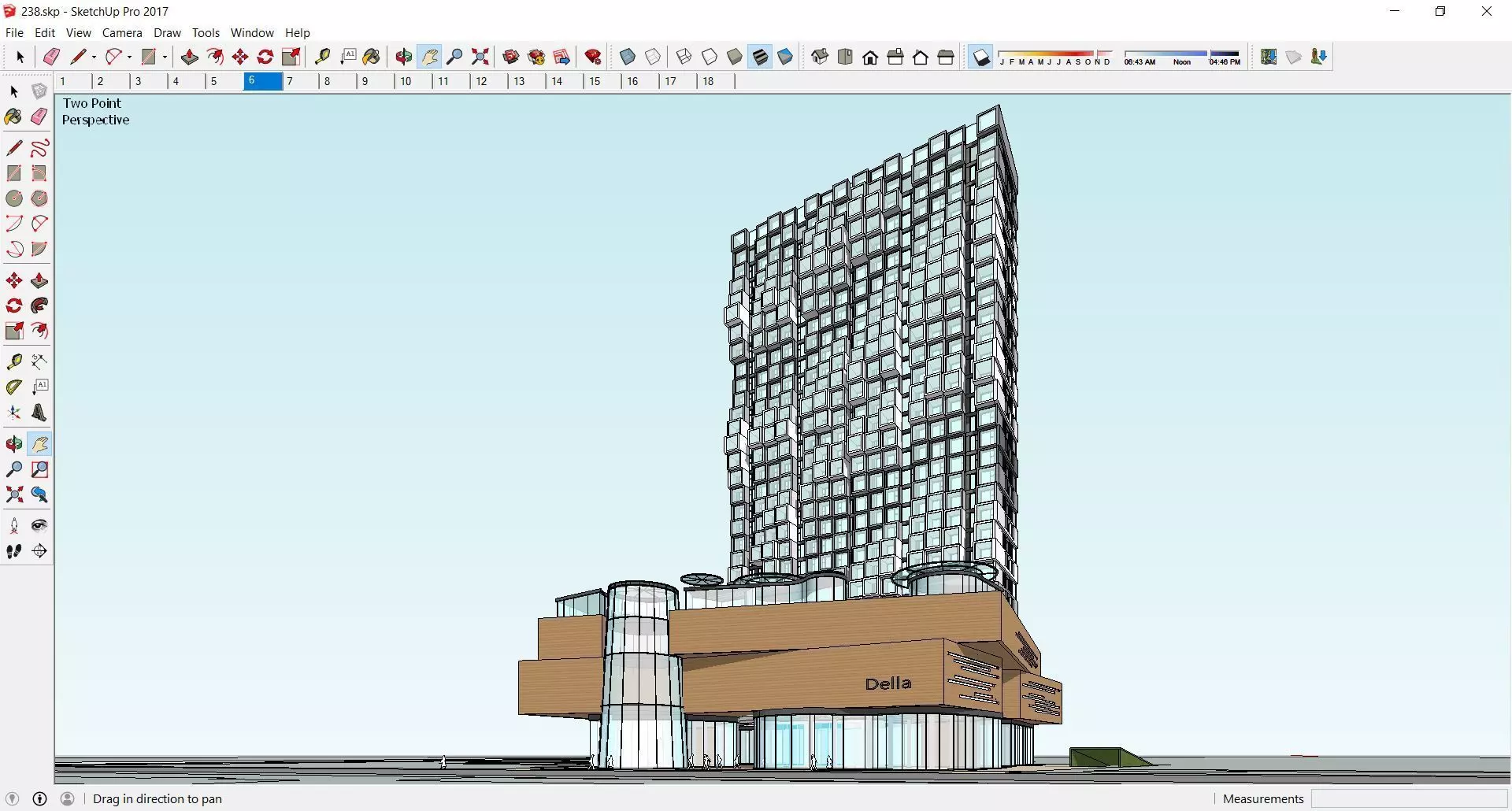Open the Camera menu

pos(122,33)
